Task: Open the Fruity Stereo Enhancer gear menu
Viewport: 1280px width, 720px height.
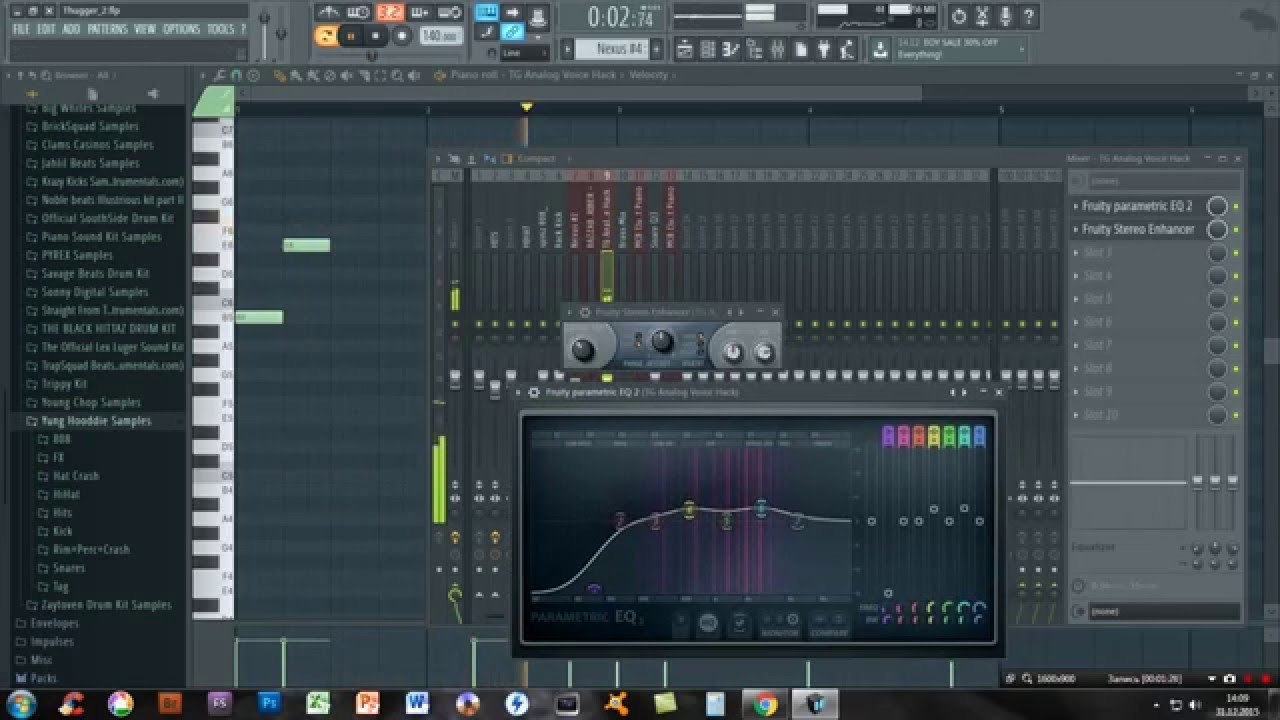Action: point(585,312)
